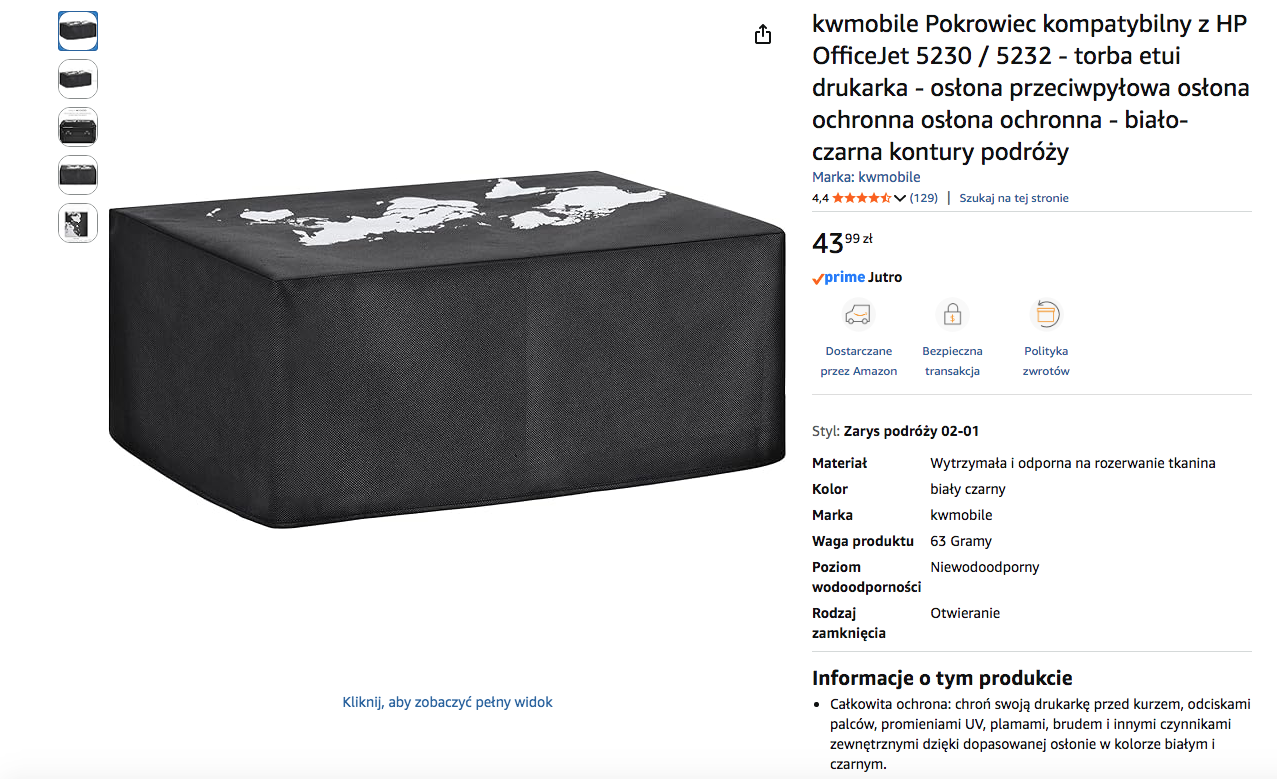Open the Bezpieczna transakcja link
This screenshot has height=779, width=1277.
pyautogui.click(x=952, y=361)
